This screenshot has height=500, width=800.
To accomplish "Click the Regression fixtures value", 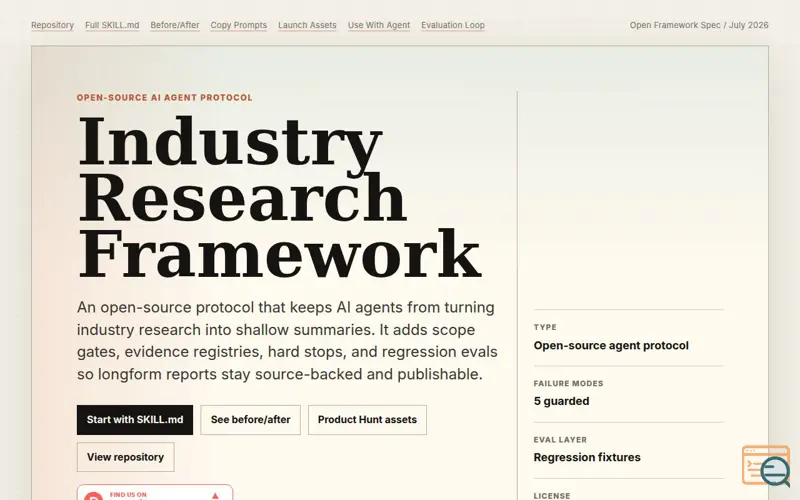I will click(x=587, y=457).
